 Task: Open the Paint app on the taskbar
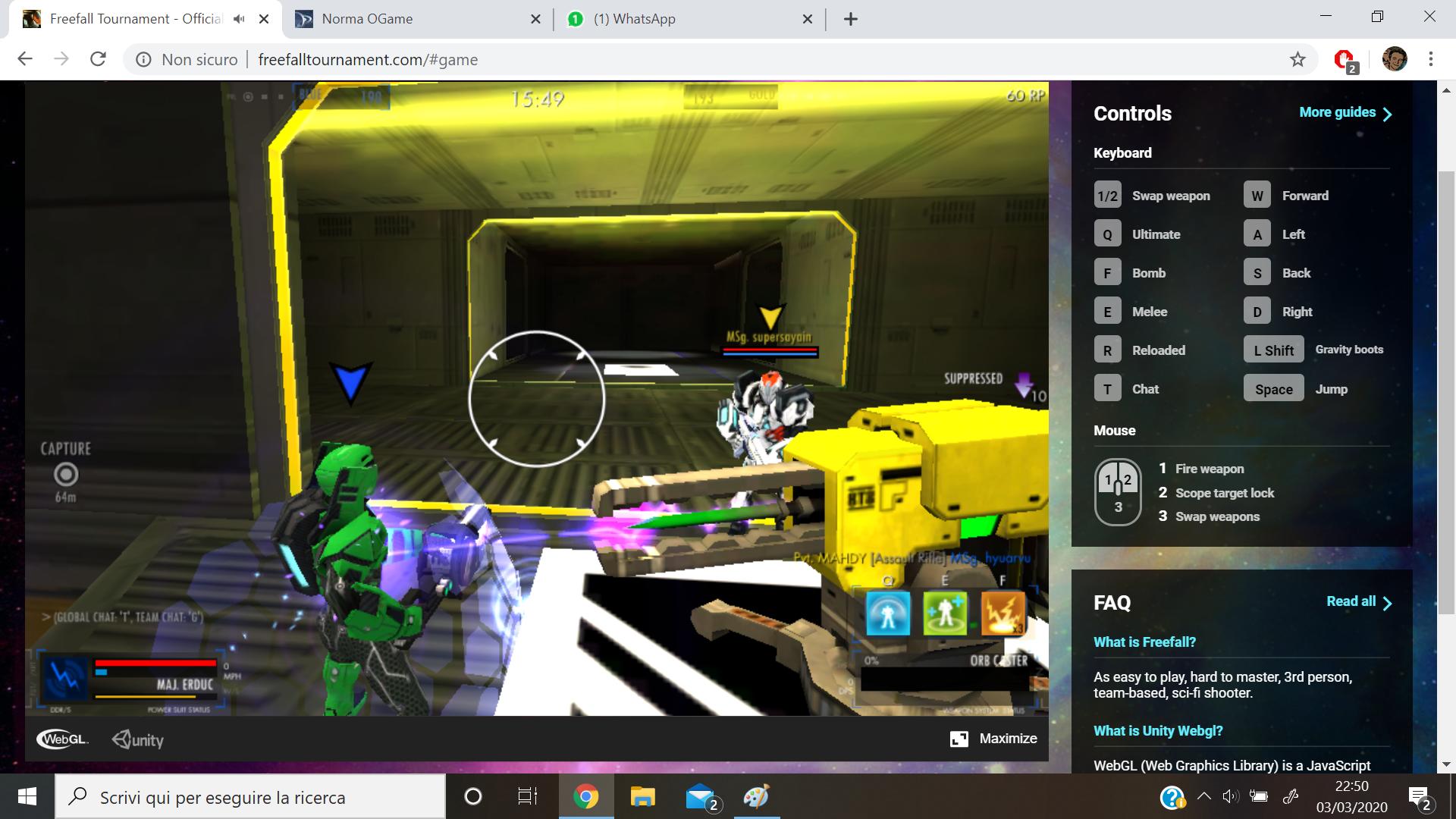(756, 797)
